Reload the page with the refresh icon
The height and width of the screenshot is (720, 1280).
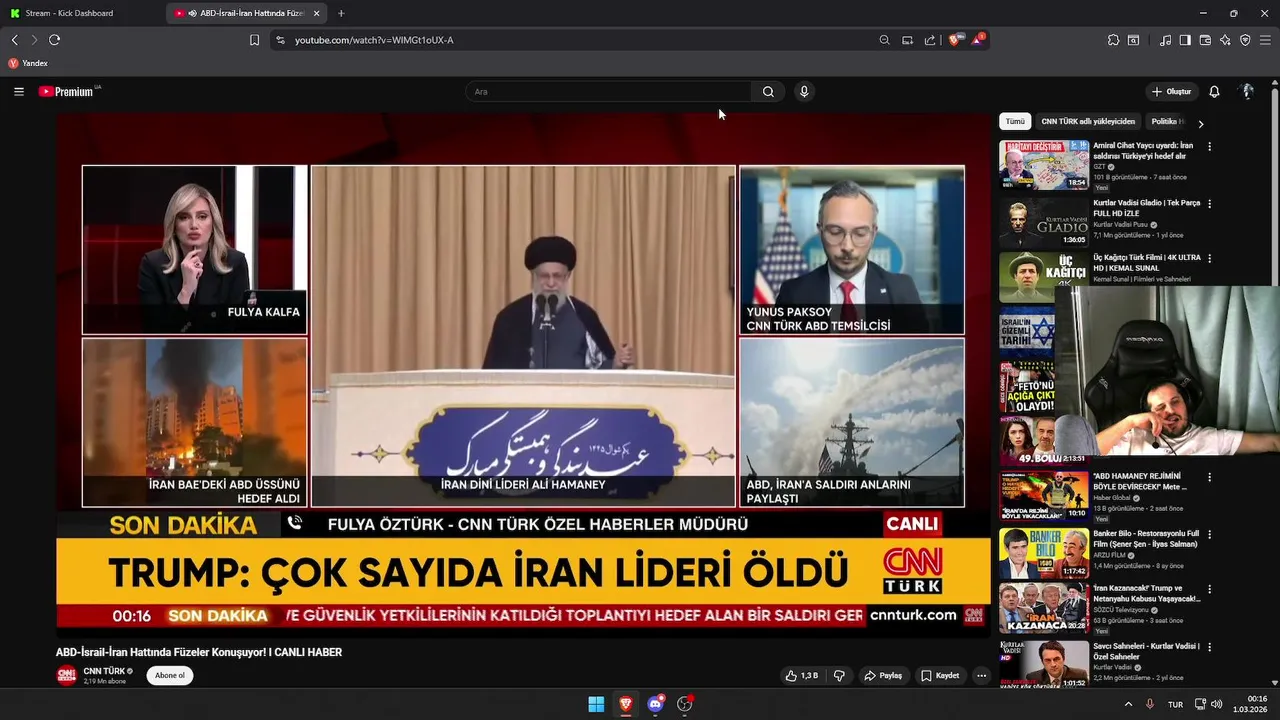[54, 40]
